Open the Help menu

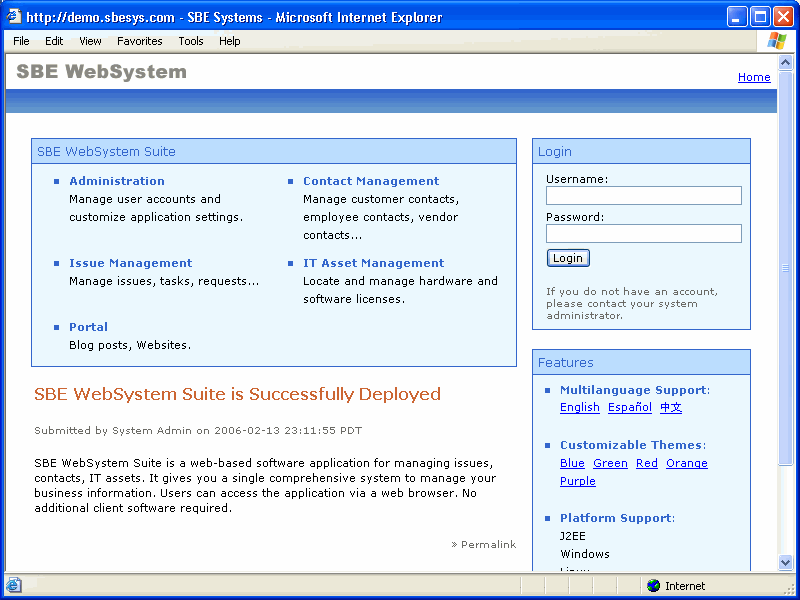(x=230, y=41)
